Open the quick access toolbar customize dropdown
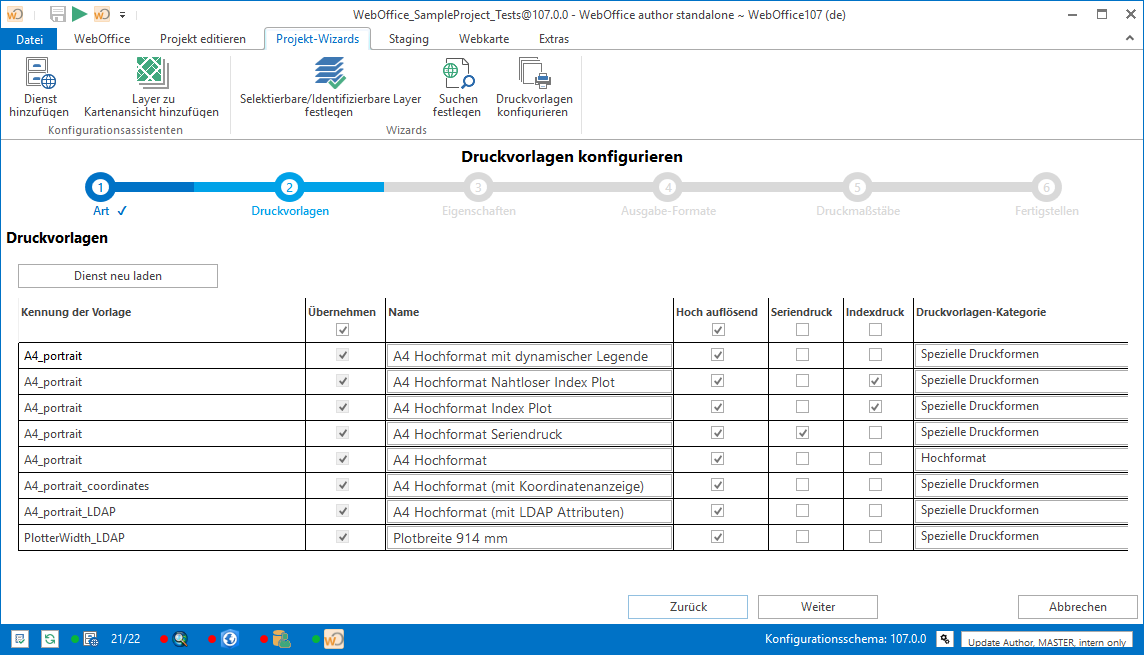1144x655 pixels. click(122, 14)
